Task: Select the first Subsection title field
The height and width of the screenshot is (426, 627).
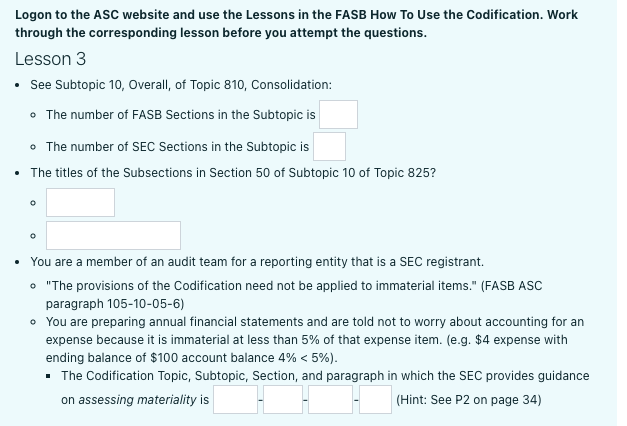Action: click(x=80, y=202)
